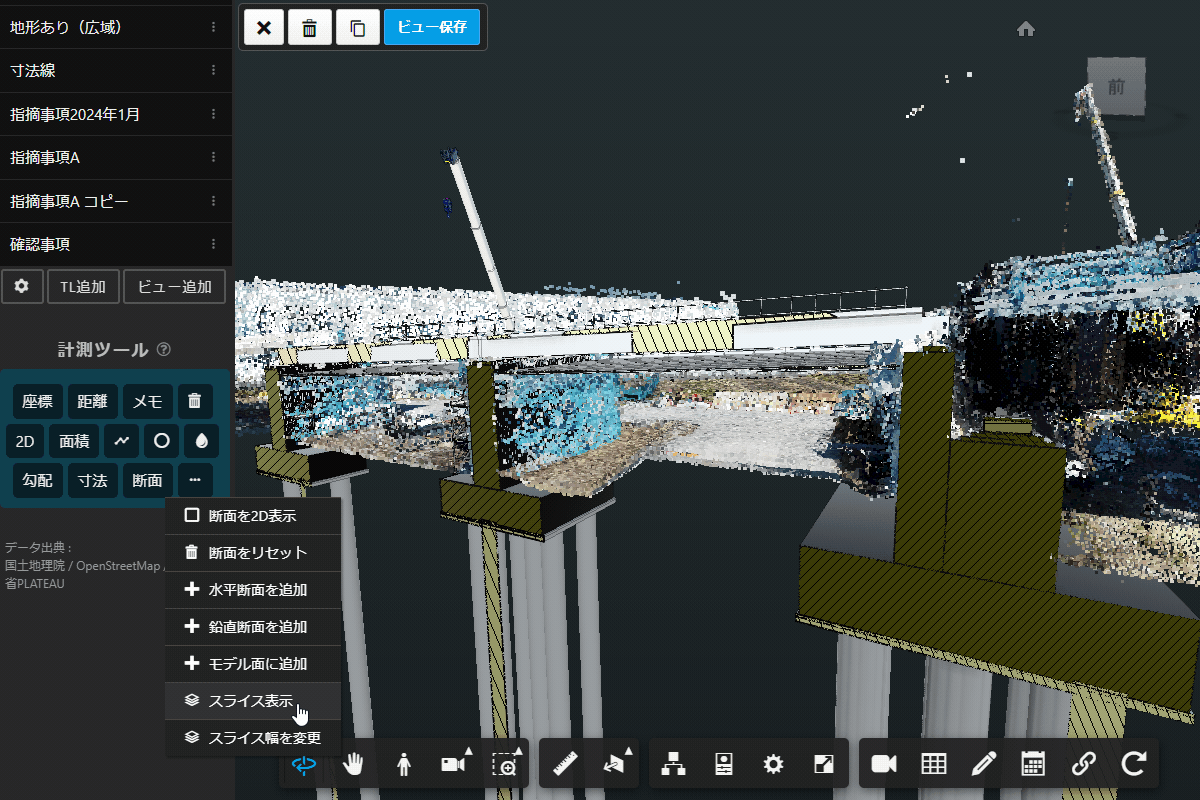Click the ビュー追加 button
This screenshot has height=800, width=1200.
point(174,286)
